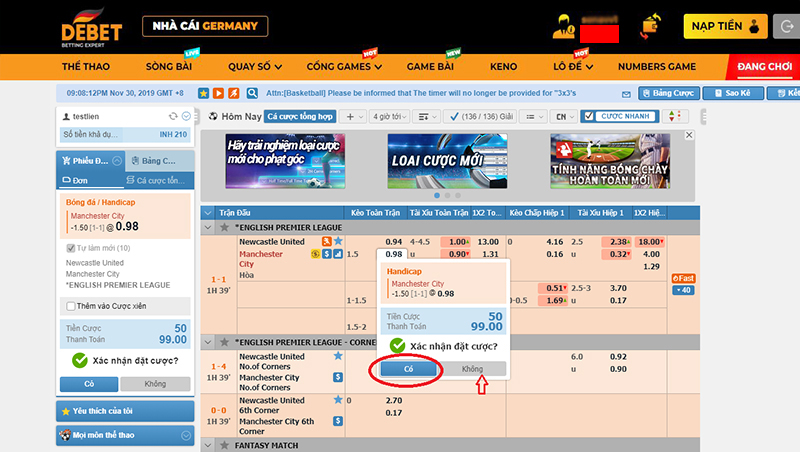The image size is (800, 452).
Task: Click the blue chart icon beside Manchester
Action: [x=338, y=254]
